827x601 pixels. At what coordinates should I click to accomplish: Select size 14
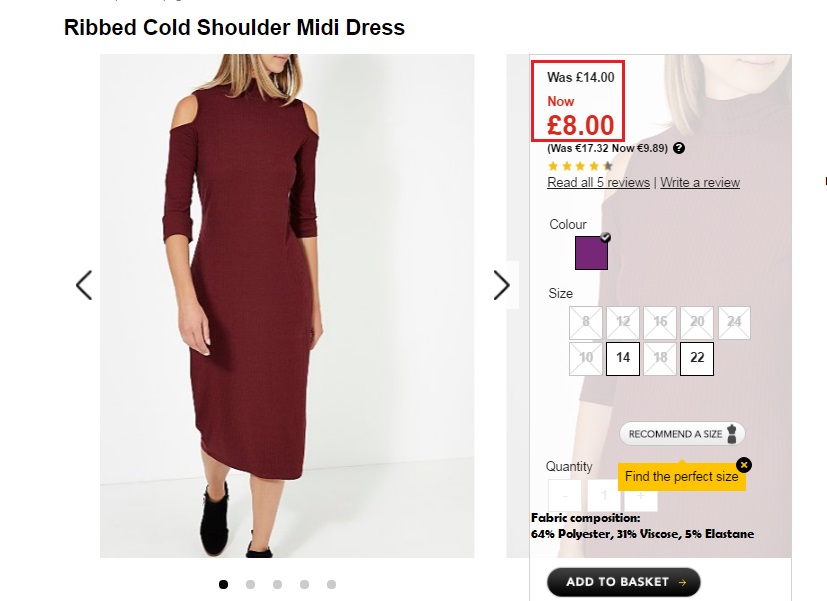point(623,358)
